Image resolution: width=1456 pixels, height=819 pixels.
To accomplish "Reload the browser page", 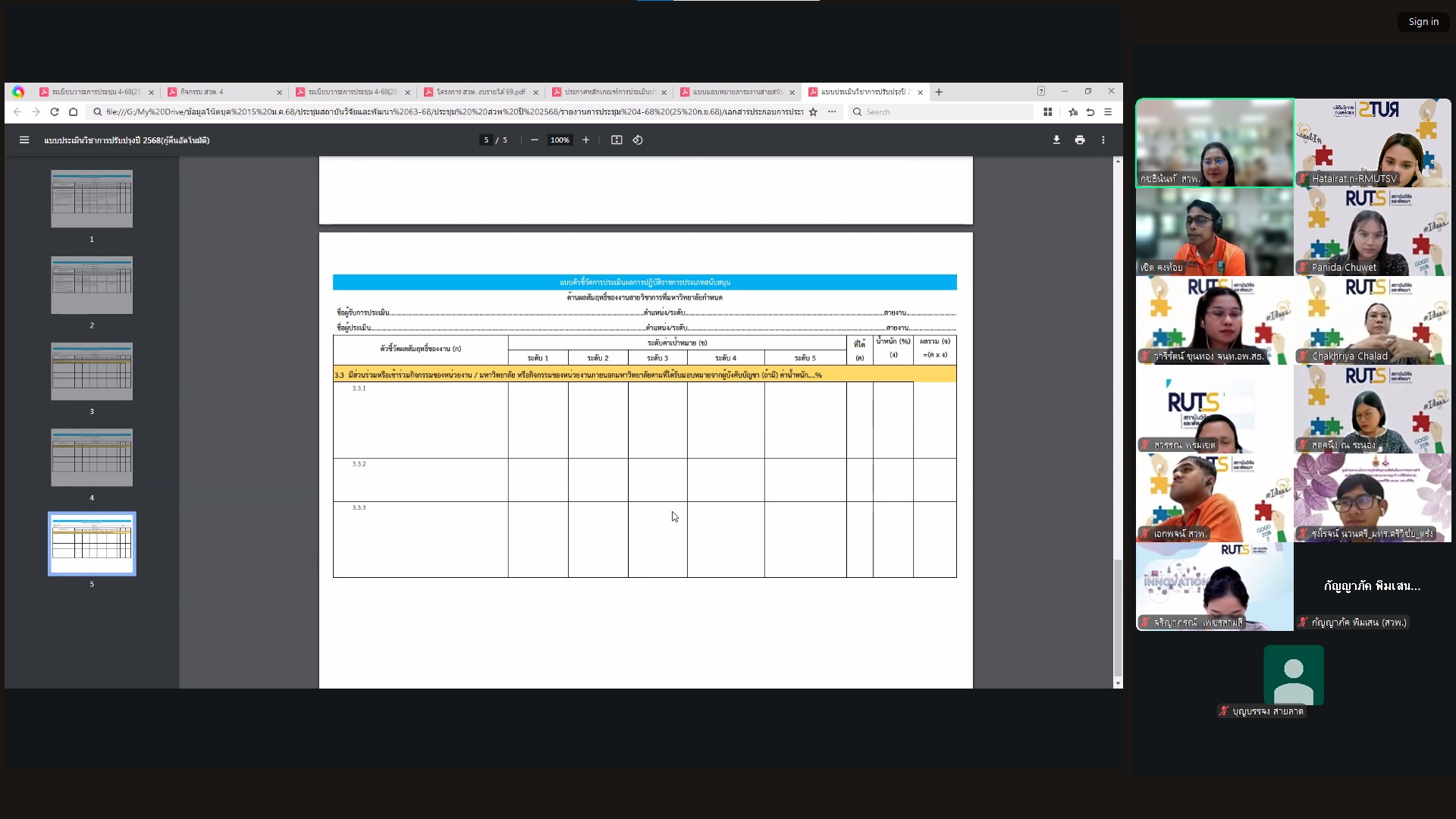I will [x=55, y=112].
